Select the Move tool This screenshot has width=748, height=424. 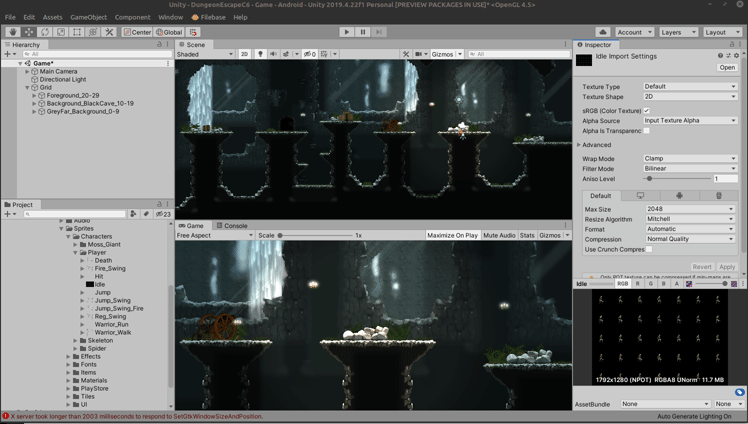[29, 32]
